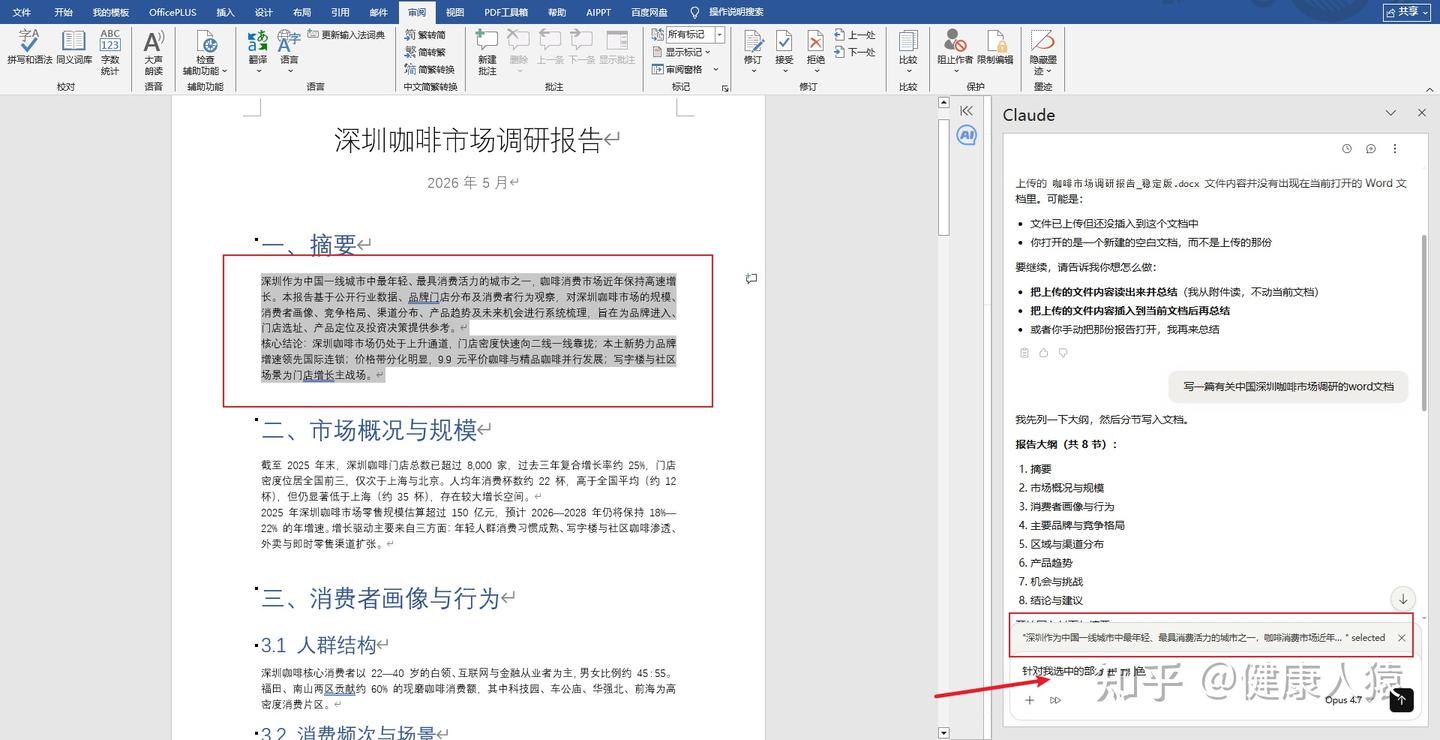The width and height of the screenshot is (1440, 740).
Task: Click the comment marker beside the 摘要 paragraph
Action: coord(751,279)
